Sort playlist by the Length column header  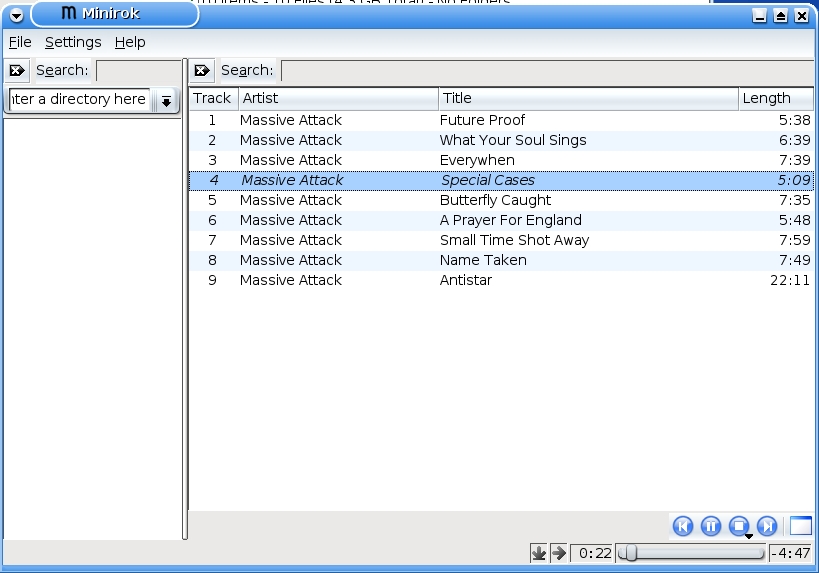(775, 98)
